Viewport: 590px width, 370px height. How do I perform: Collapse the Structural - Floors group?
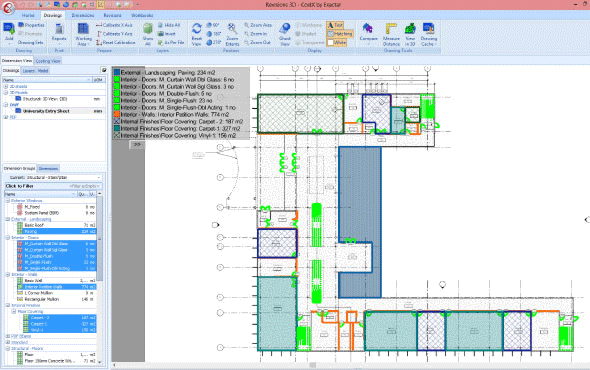pyautogui.click(x=8, y=349)
